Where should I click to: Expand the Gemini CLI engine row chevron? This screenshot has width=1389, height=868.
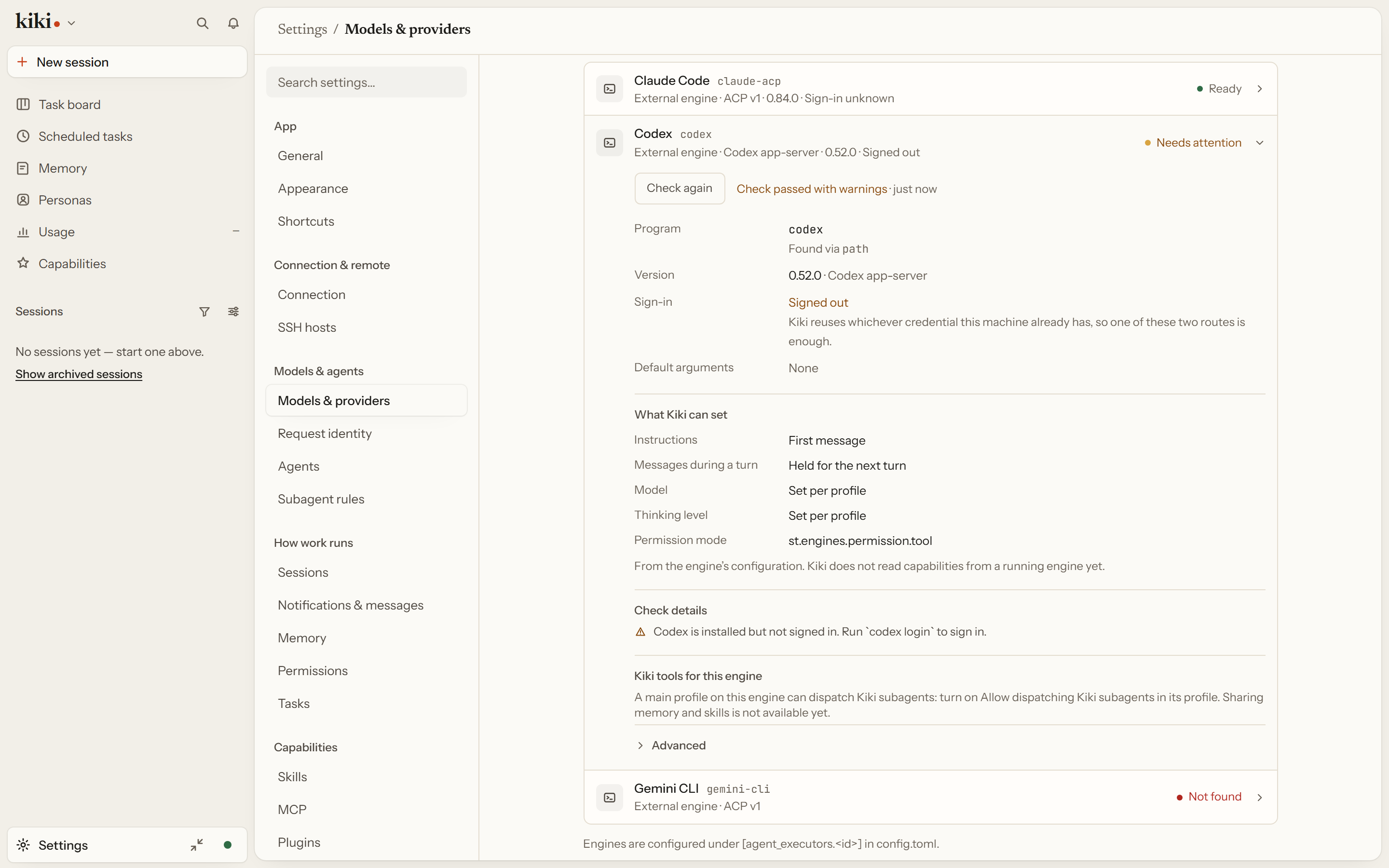tap(1259, 798)
